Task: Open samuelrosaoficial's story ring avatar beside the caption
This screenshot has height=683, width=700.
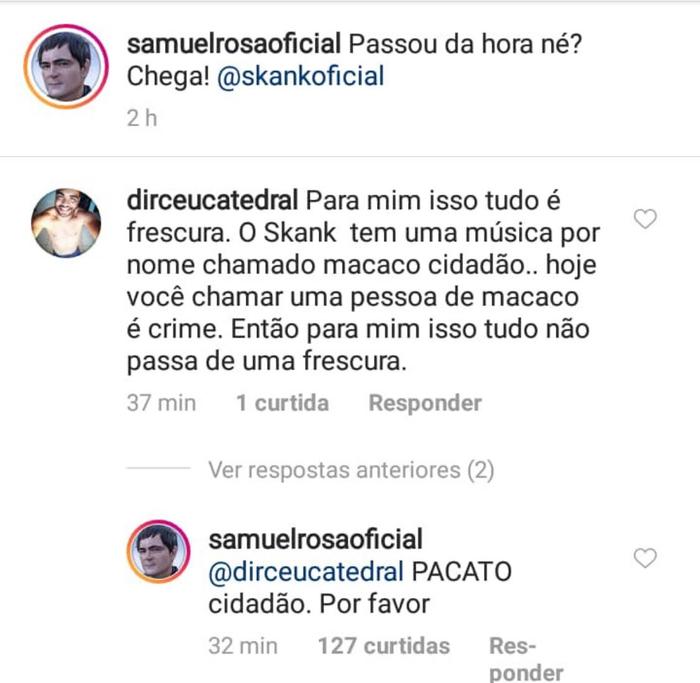Action: tap(66, 67)
